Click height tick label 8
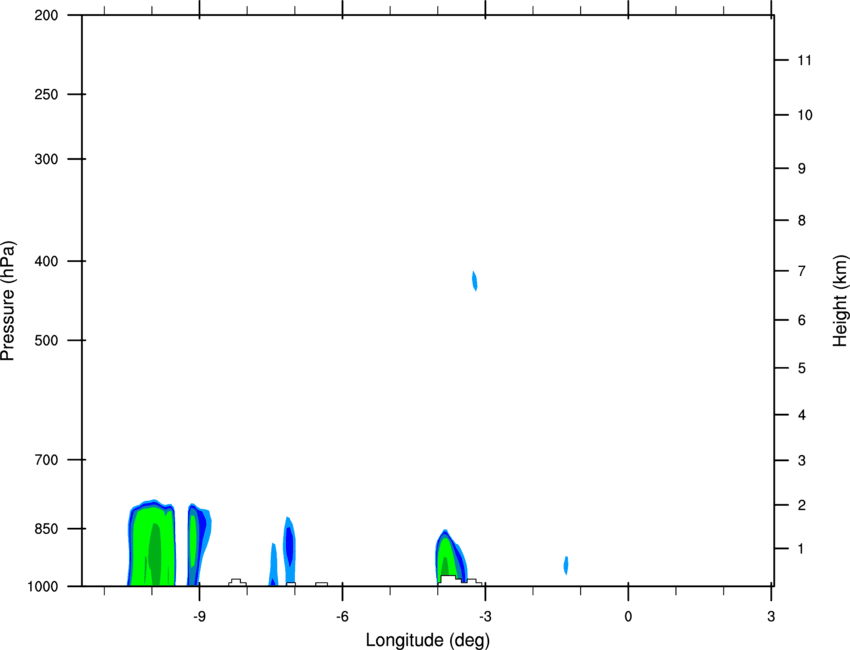Viewport: 850px width, 650px height. (802, 220)
